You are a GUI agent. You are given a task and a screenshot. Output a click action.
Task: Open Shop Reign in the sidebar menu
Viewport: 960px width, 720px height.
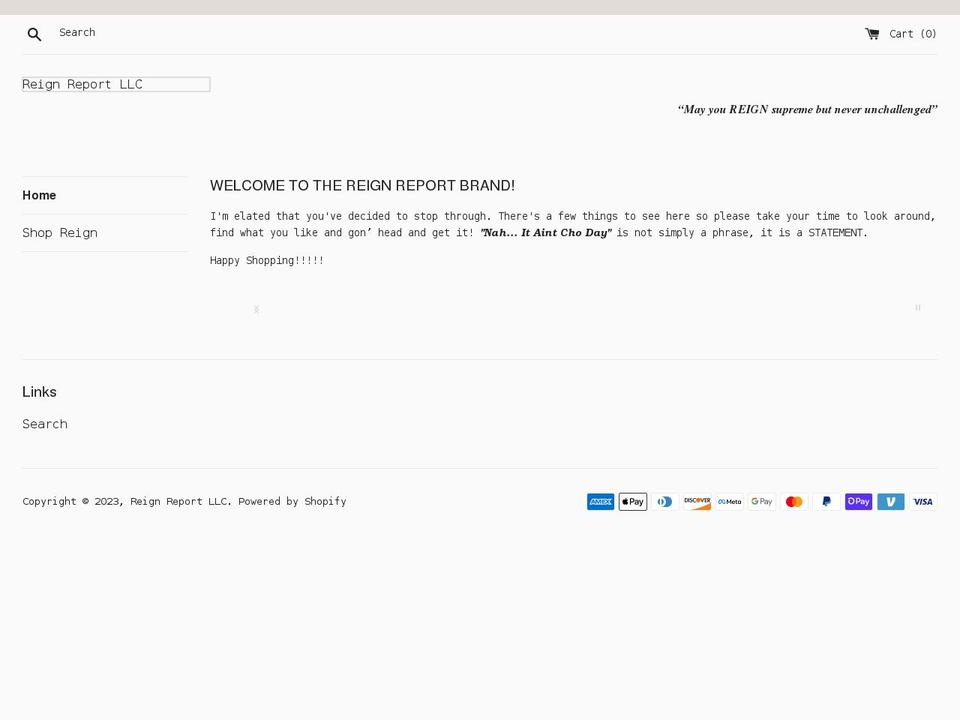click(60, 233)
